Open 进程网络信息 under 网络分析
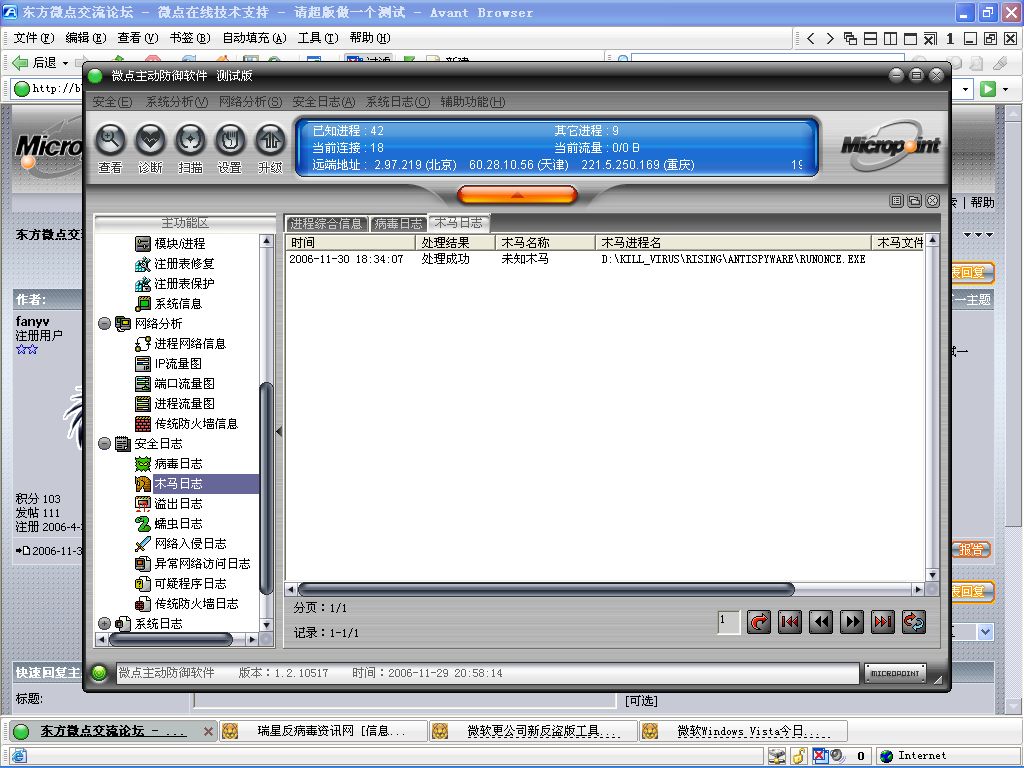The image size is (1024, 768). [180, 344]
